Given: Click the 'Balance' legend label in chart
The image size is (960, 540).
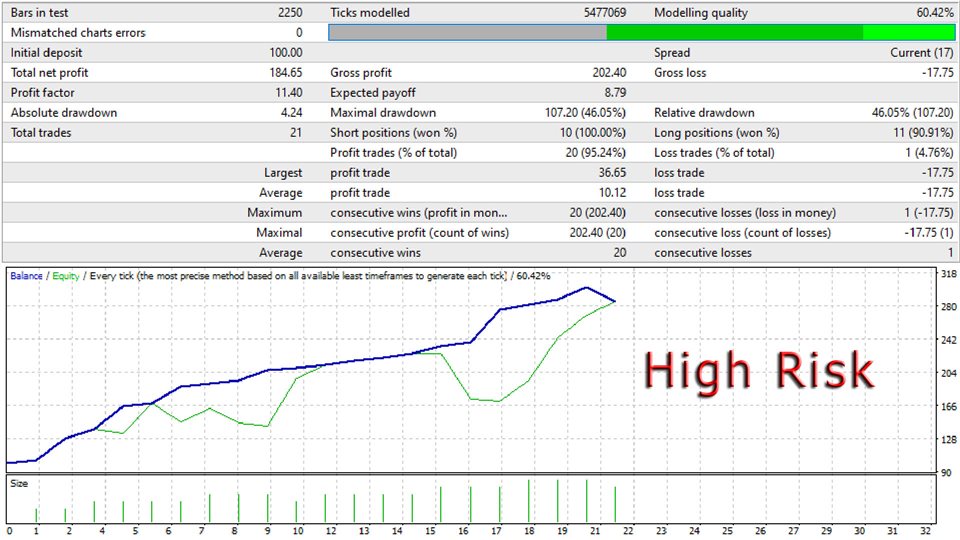Looking at the screenshot, I should tap(26, 276).
